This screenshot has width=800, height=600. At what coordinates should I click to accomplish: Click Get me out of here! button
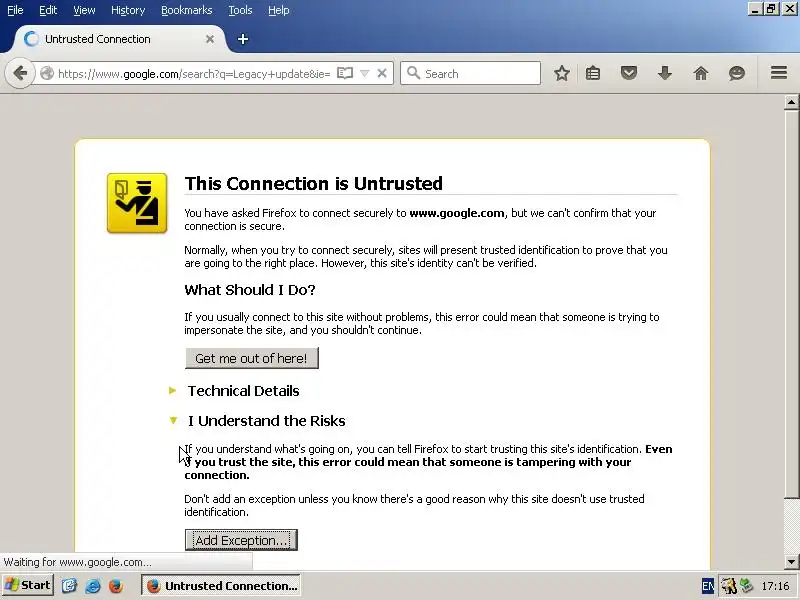click(252, 358)
